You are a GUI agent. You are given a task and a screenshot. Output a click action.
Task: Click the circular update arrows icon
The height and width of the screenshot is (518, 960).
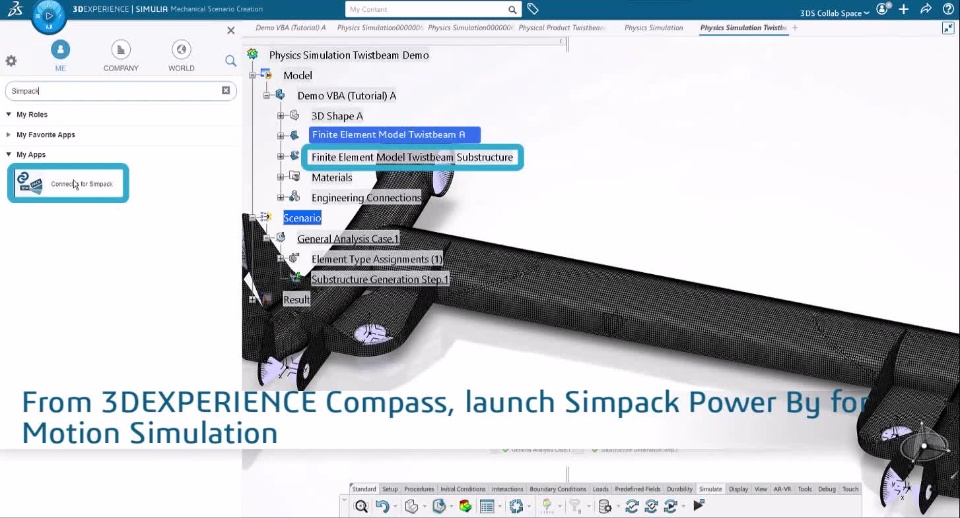516,506
